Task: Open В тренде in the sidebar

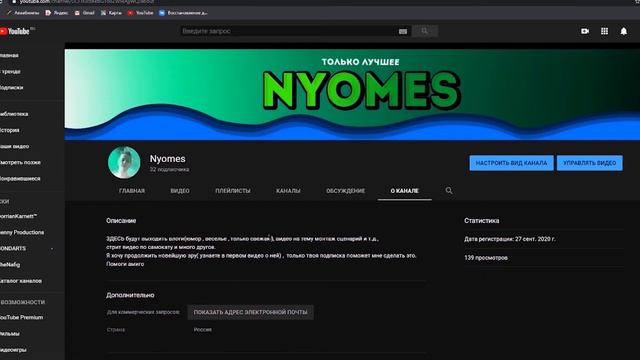Action: coord(10,71)
